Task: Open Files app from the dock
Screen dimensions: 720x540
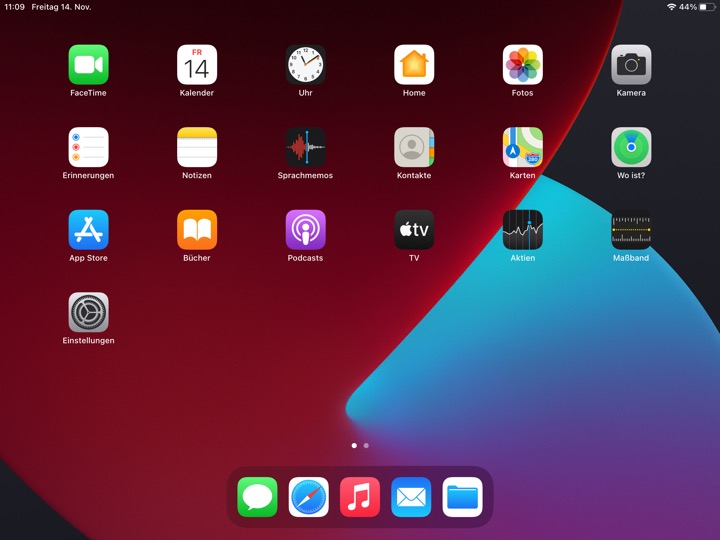Action: [x=462, y=497]
